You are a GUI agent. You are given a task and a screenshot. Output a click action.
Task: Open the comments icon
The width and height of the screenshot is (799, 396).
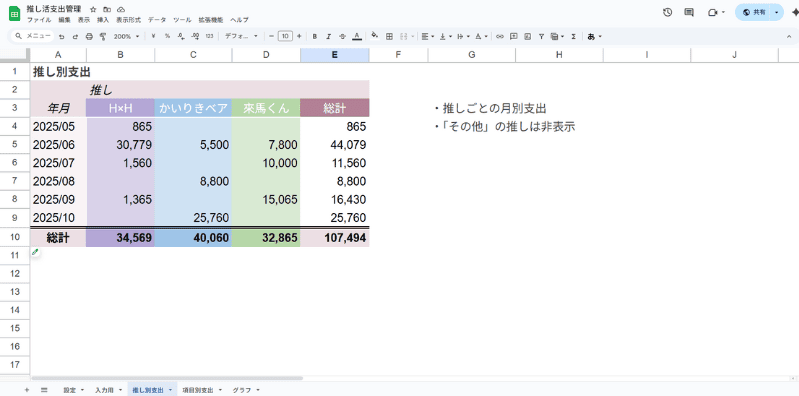(x=689, y=12)
